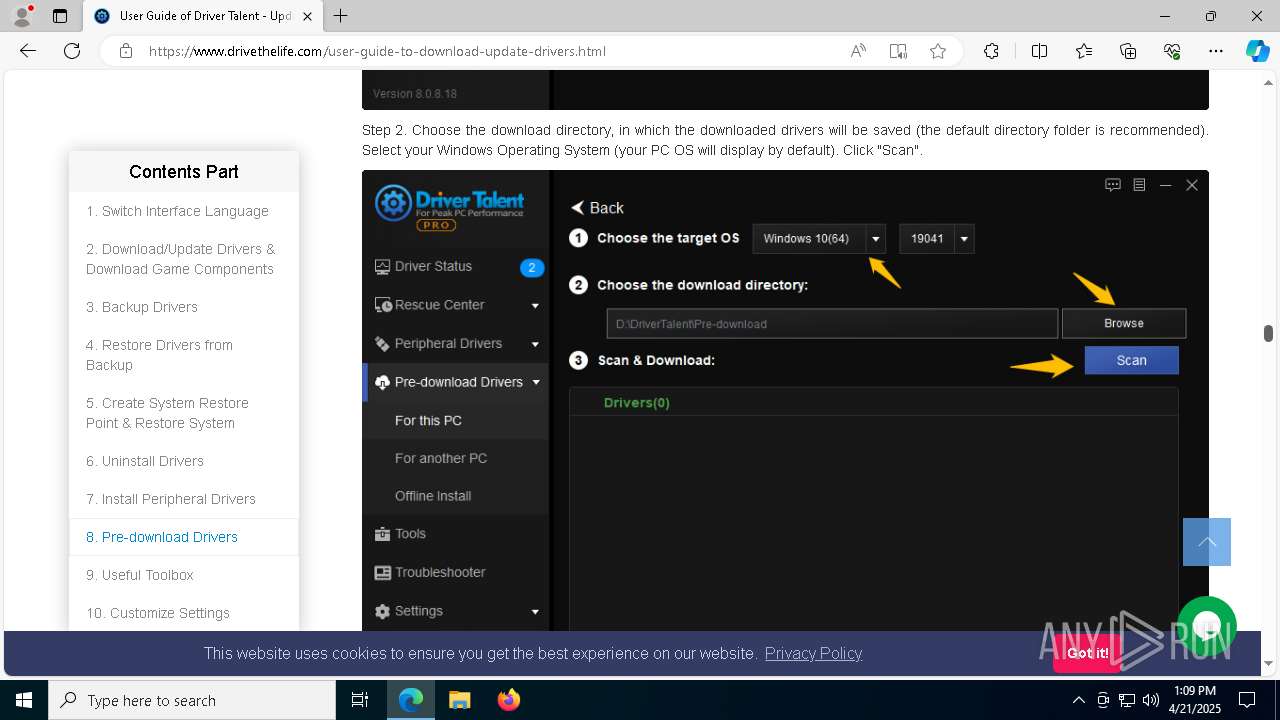Screen dimensions: 1280x720
Task: Open the tab actions menu icon
Action: (60, 16)
